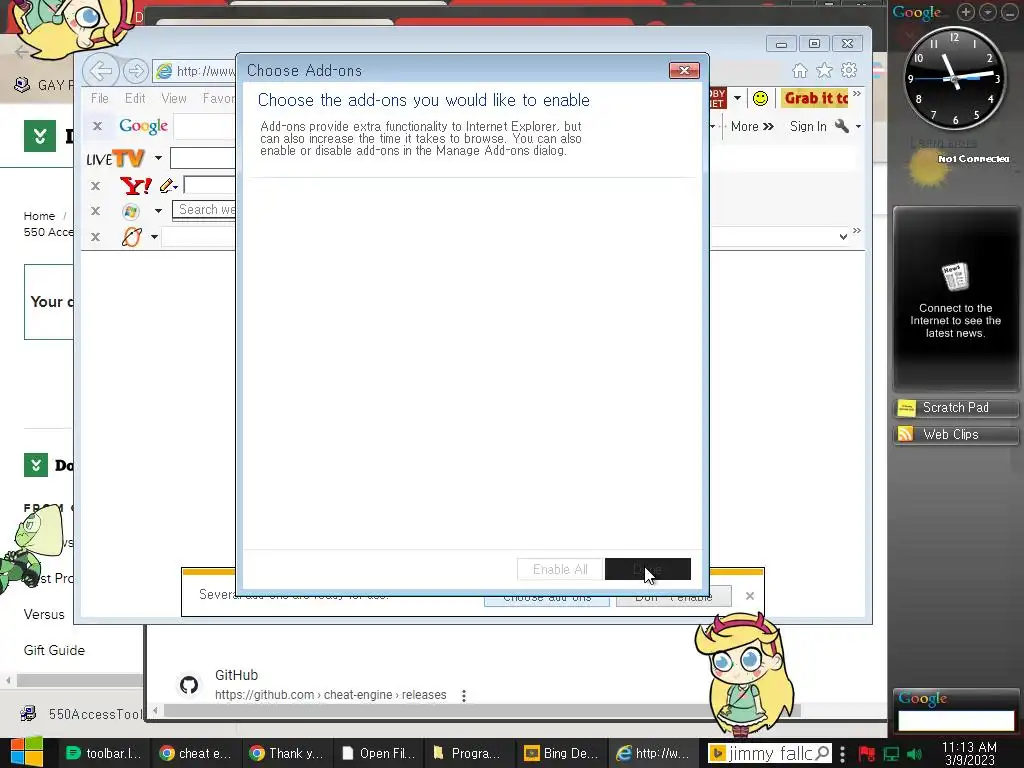Click the Google toolbar wrench icon
Screen dimensions: 1024x768
coord(842,126)
